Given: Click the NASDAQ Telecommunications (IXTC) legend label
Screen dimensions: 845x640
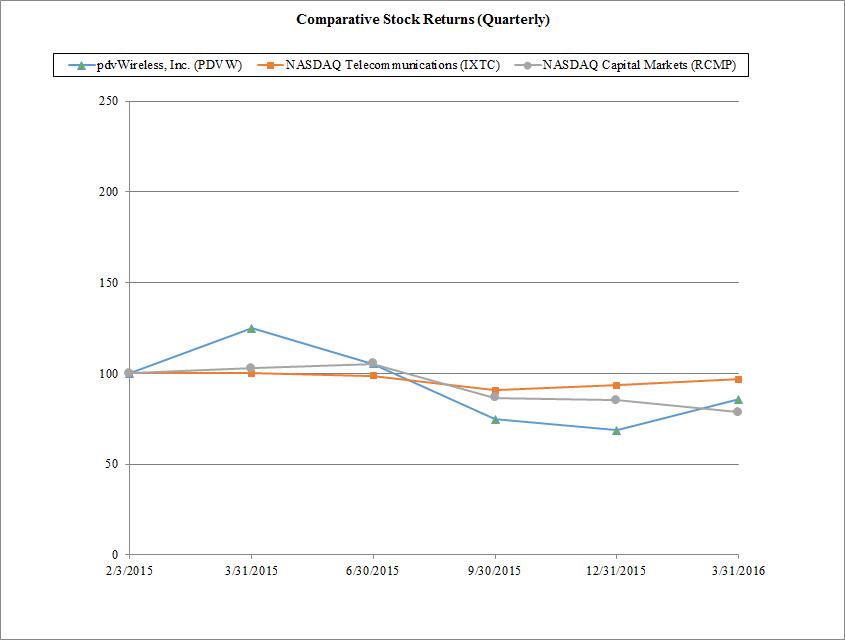Looking at the screenshot, I should (392, 65).
